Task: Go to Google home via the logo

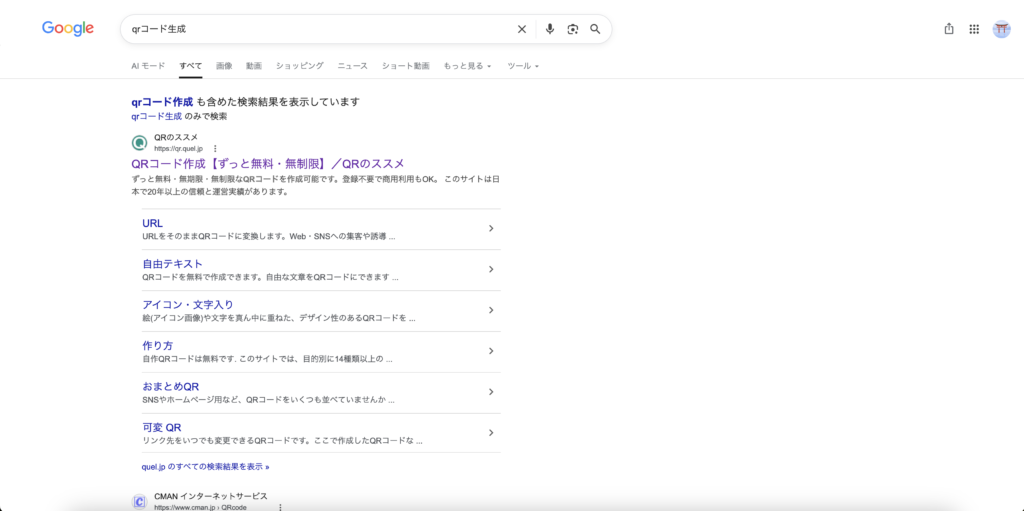Action: tap(68, 28)
